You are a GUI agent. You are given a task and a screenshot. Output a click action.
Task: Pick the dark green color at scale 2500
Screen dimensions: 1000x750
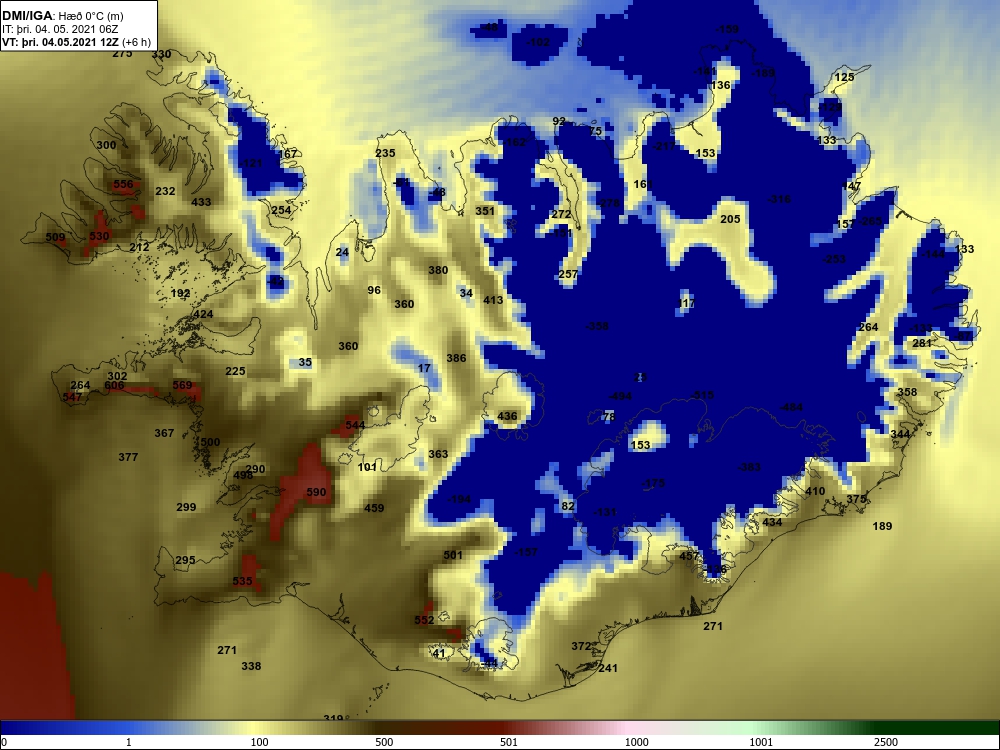[x=886, y=728]
